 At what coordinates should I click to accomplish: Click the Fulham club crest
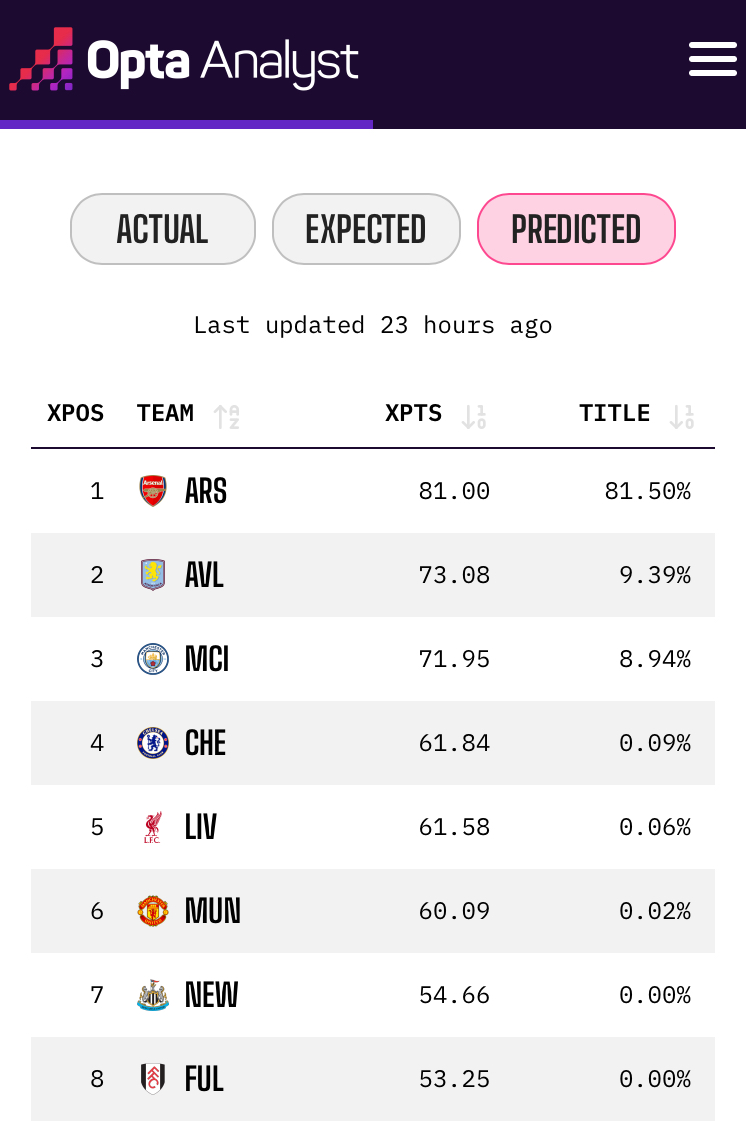(x=152, y=1079)
